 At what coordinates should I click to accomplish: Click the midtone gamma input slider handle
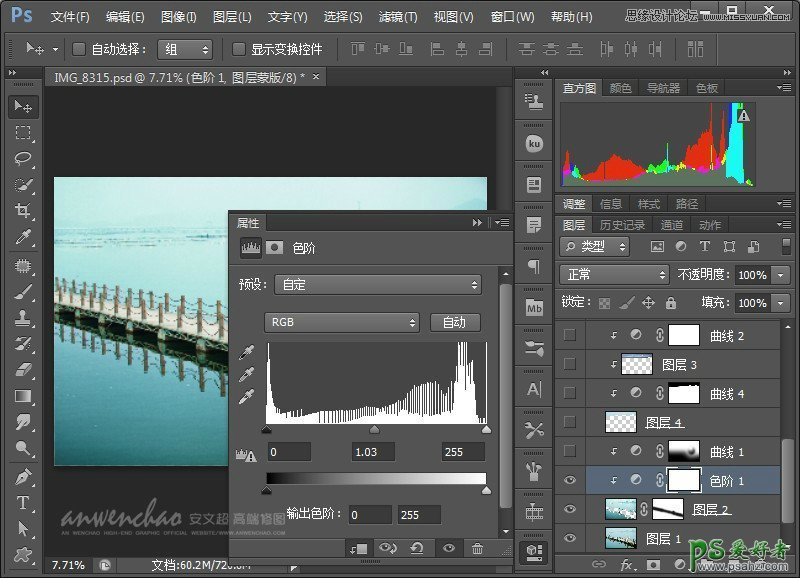point(375,429)
